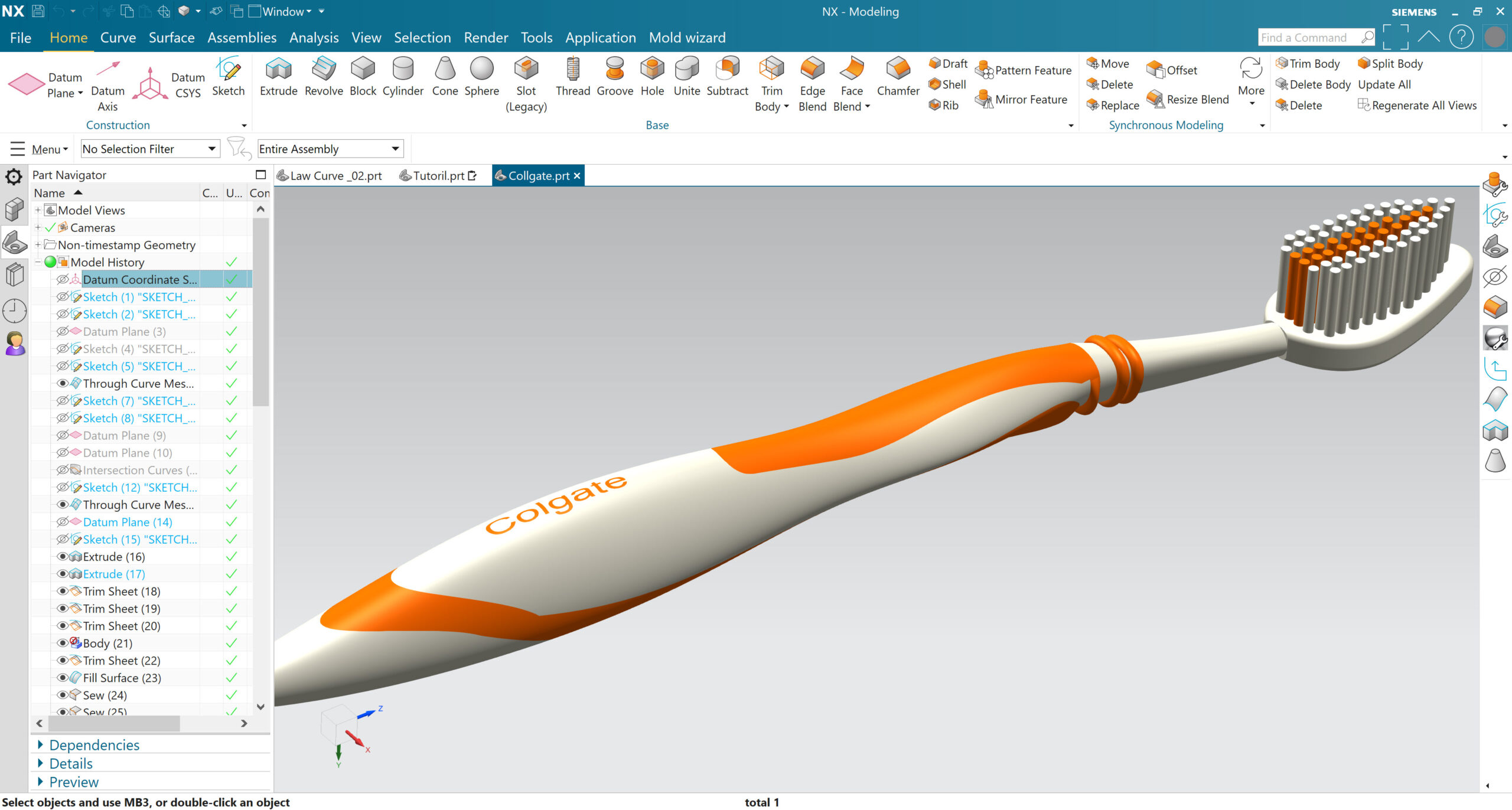Screen dimensions: 1512x810
Task: Open the Surface ribbon tab
Action: pyautogui.click(x=171, y=38)
